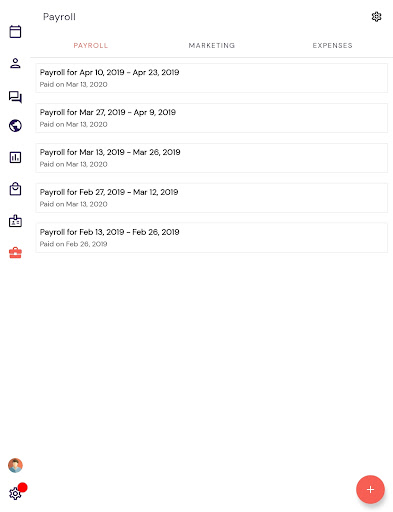The height and width of the screenshot is (512, 393).
Task: Switch to the Expenses tab
Action: [x=332, y=45]
